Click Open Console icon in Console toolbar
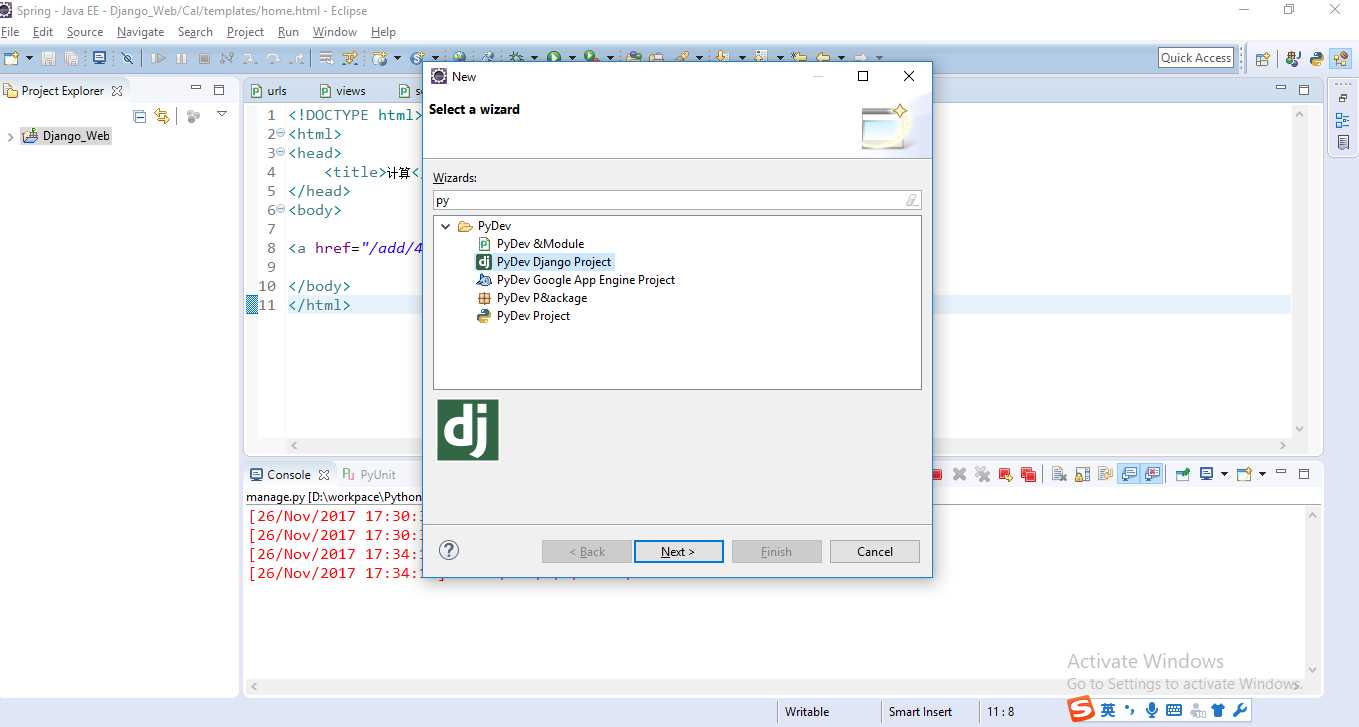 (x=1244, y=474)
